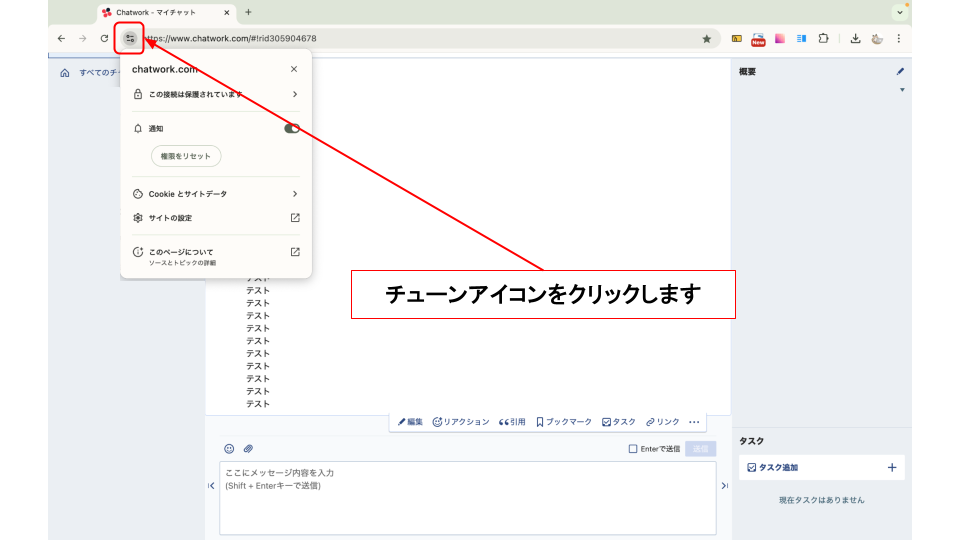The width and height of the screenshot is (960, 540).
Task: Check the Enterで送信 checkbox
Action: click(x=633, y=449)
